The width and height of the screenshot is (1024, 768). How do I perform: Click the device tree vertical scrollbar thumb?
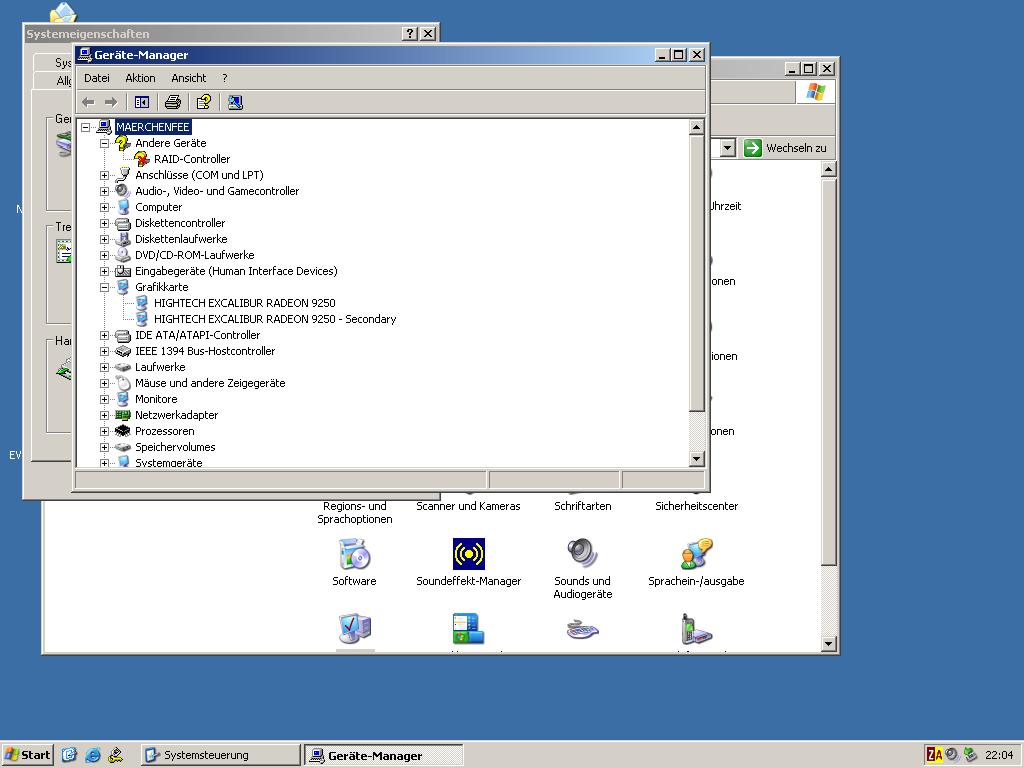697,274
